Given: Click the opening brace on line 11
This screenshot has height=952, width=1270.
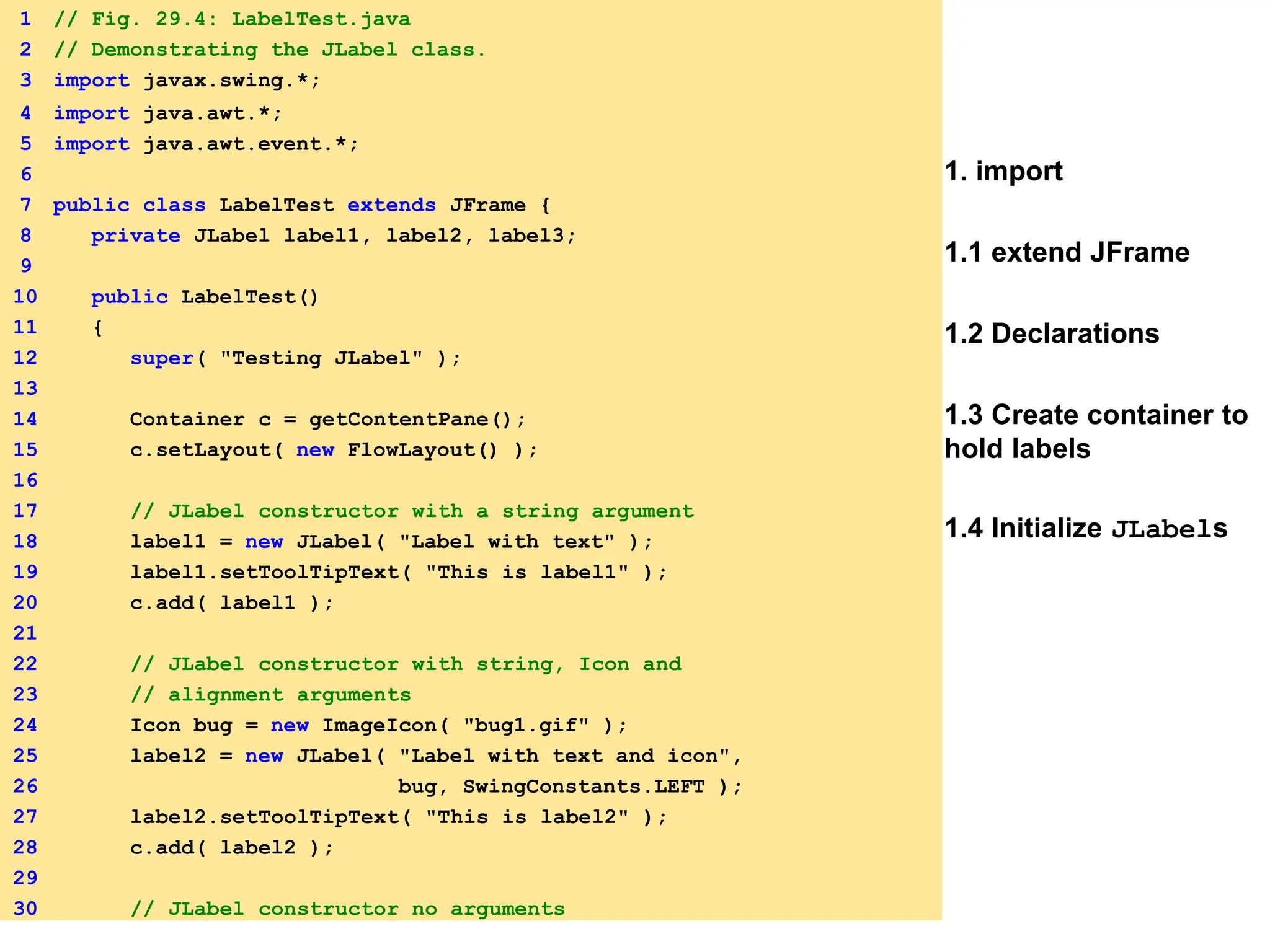Looking at the screenshot, I should [x=97, y=328].
